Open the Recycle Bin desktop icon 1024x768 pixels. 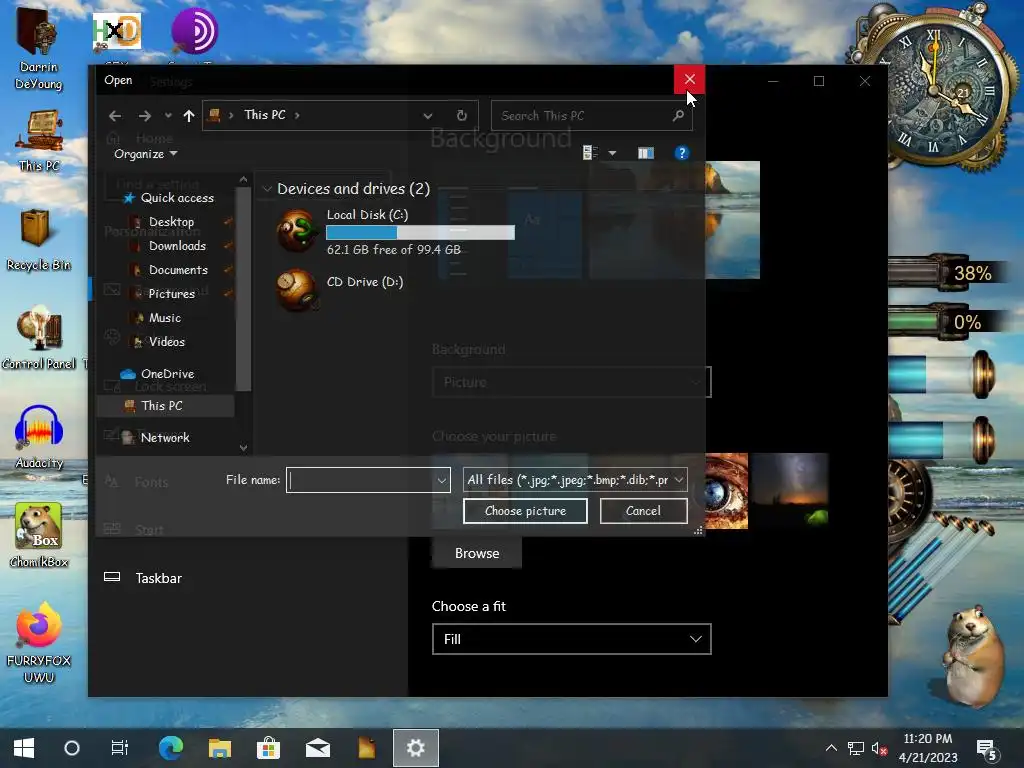click(x=39, y=240)
